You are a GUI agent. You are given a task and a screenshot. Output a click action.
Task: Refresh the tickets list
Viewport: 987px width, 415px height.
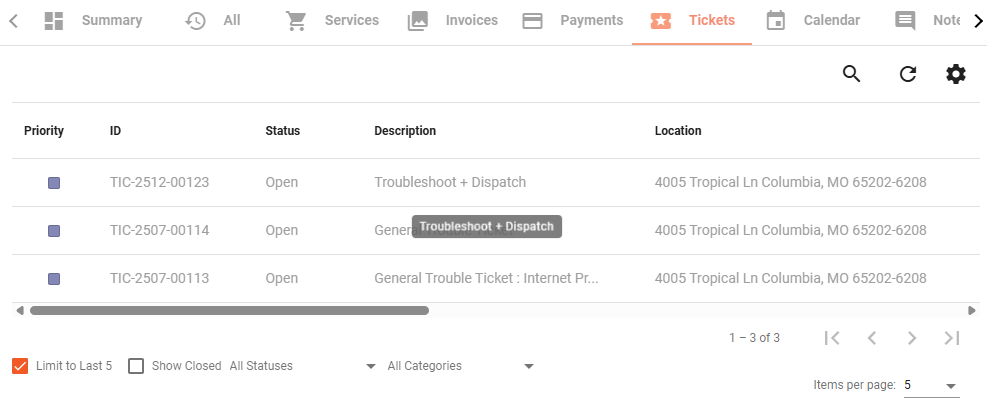tap(907, 74)
